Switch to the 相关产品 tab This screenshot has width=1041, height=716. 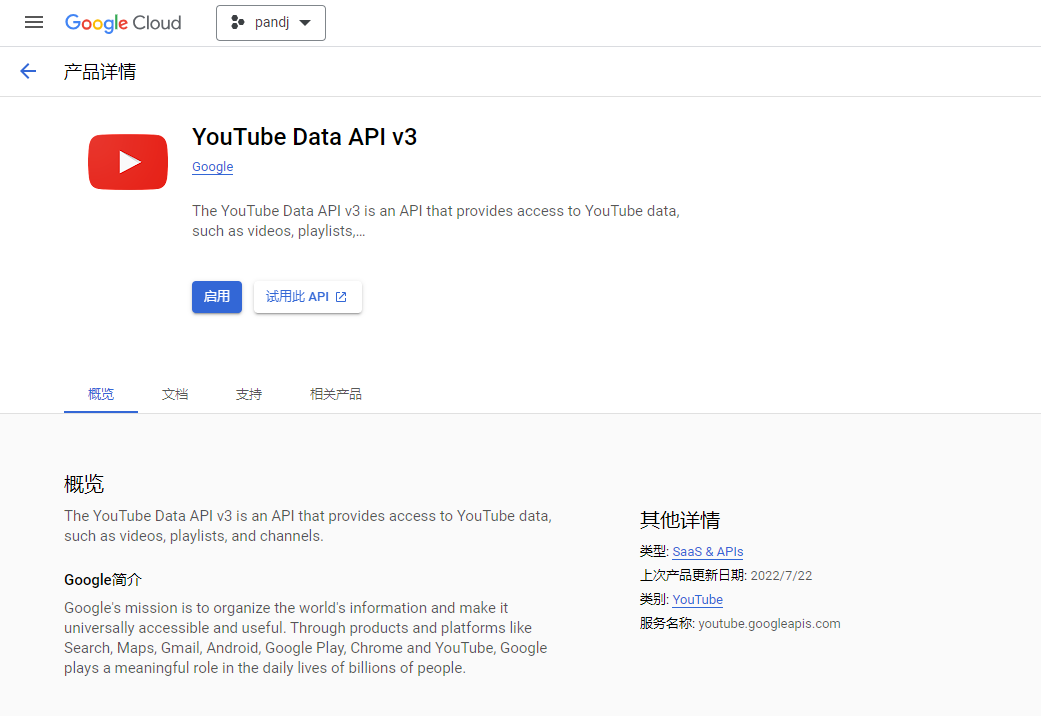tap(336, 394)
